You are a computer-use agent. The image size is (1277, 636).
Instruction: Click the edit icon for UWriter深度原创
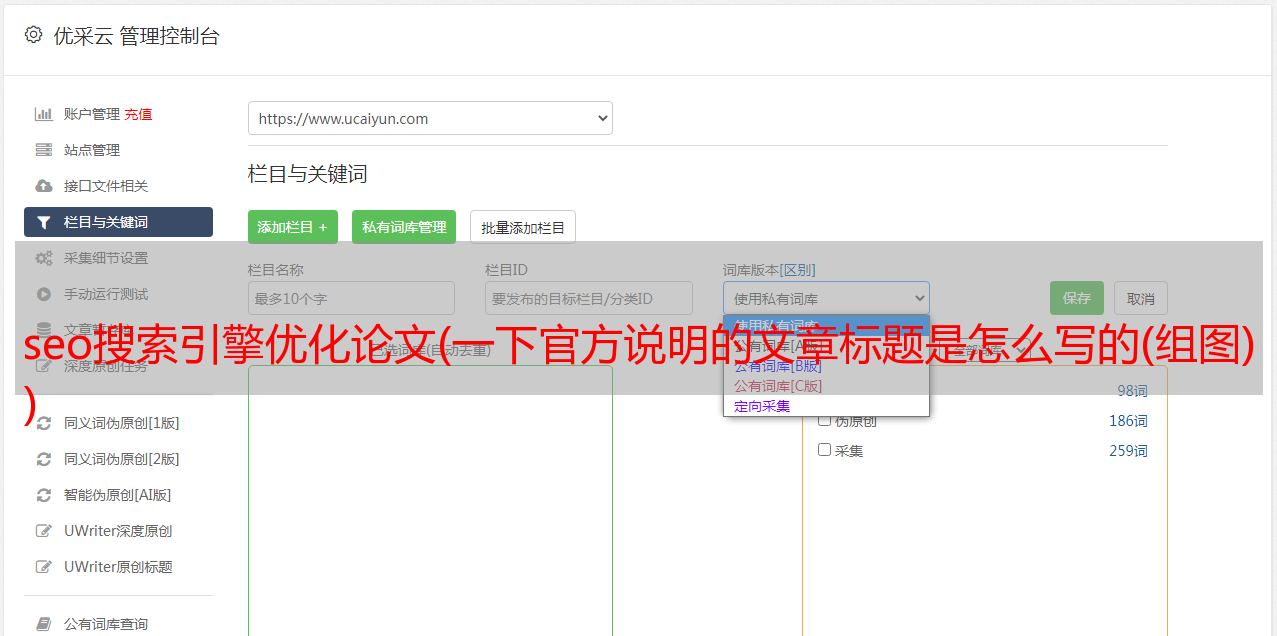click(x=43, y=531)
